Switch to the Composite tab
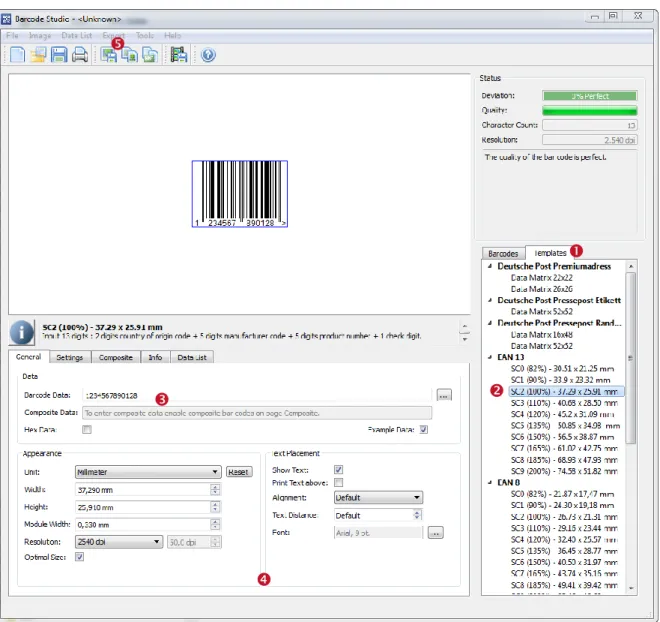 116,357
